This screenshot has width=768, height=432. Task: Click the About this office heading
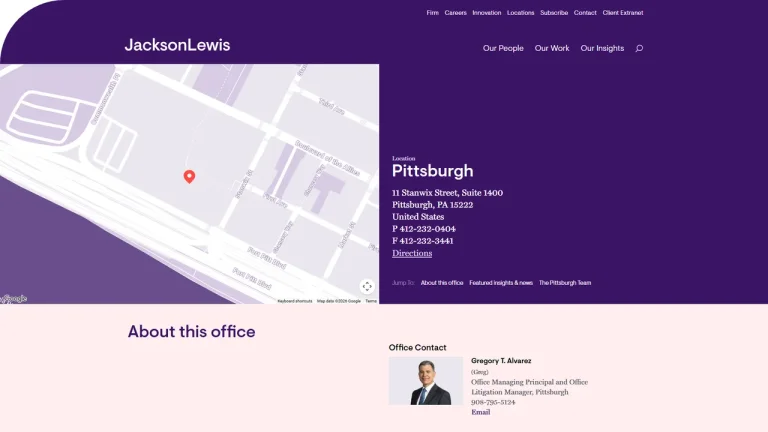coord(192,332)
